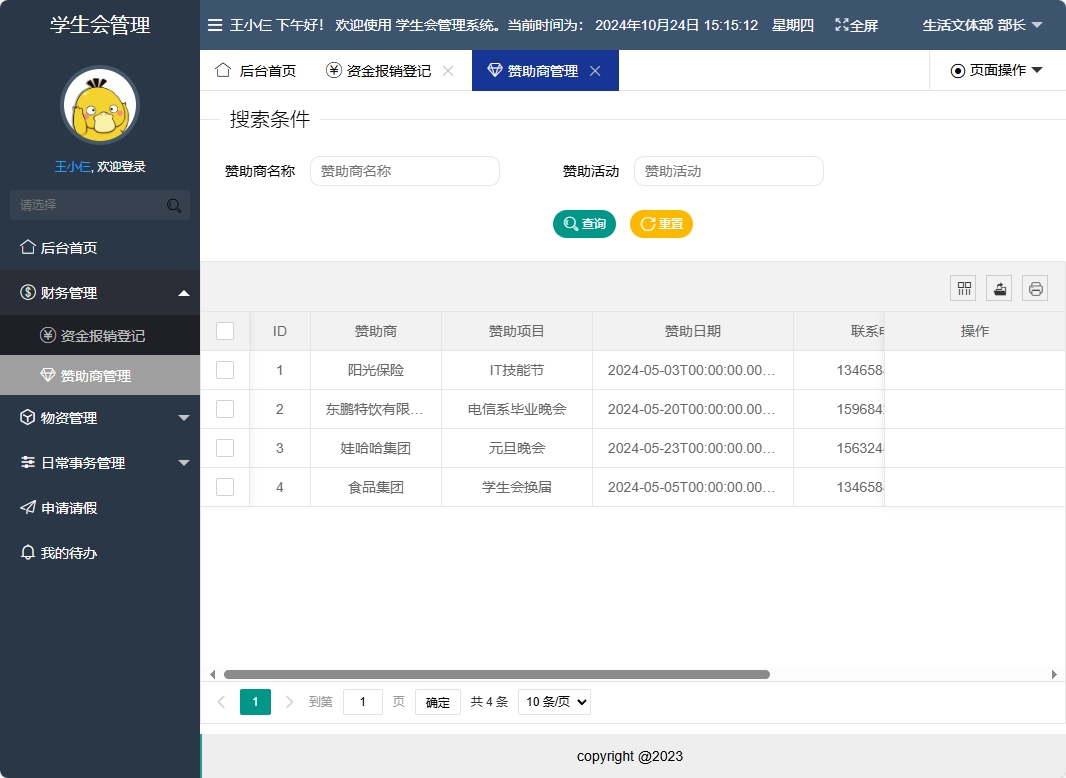Click the hamburger menu icon in the top bar
The height and width of the screenshot is (778, 1066).
pos(214,25)
